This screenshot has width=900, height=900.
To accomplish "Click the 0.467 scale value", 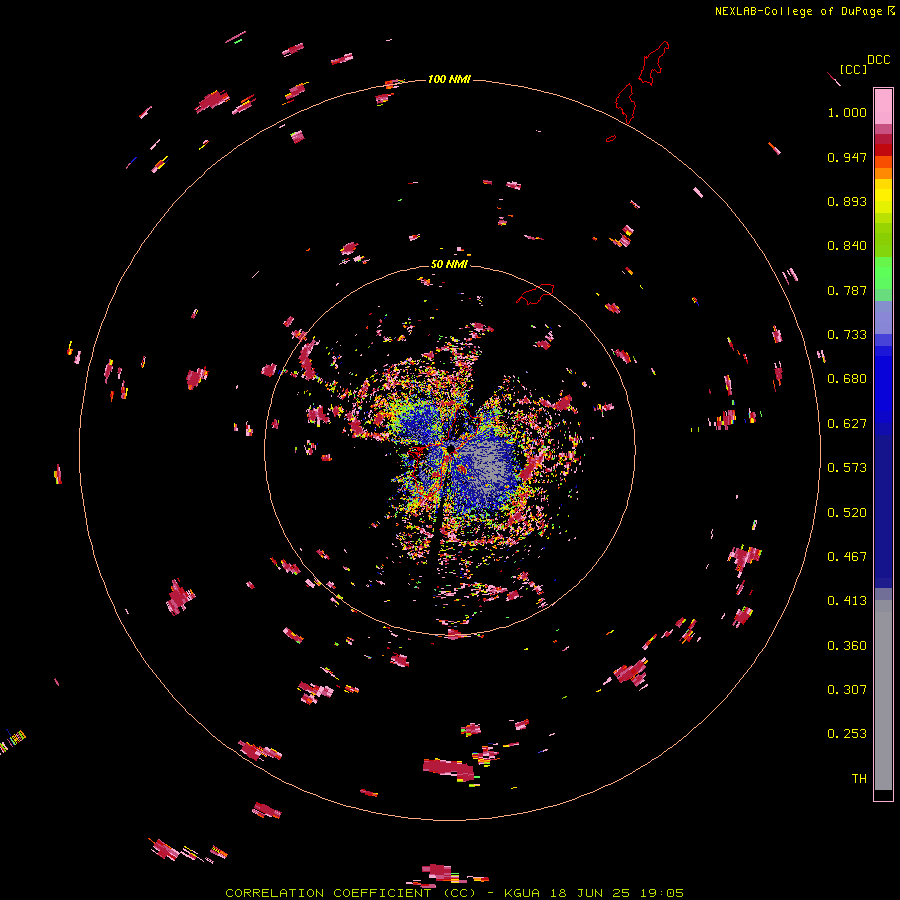I will [x=847, y=557].
